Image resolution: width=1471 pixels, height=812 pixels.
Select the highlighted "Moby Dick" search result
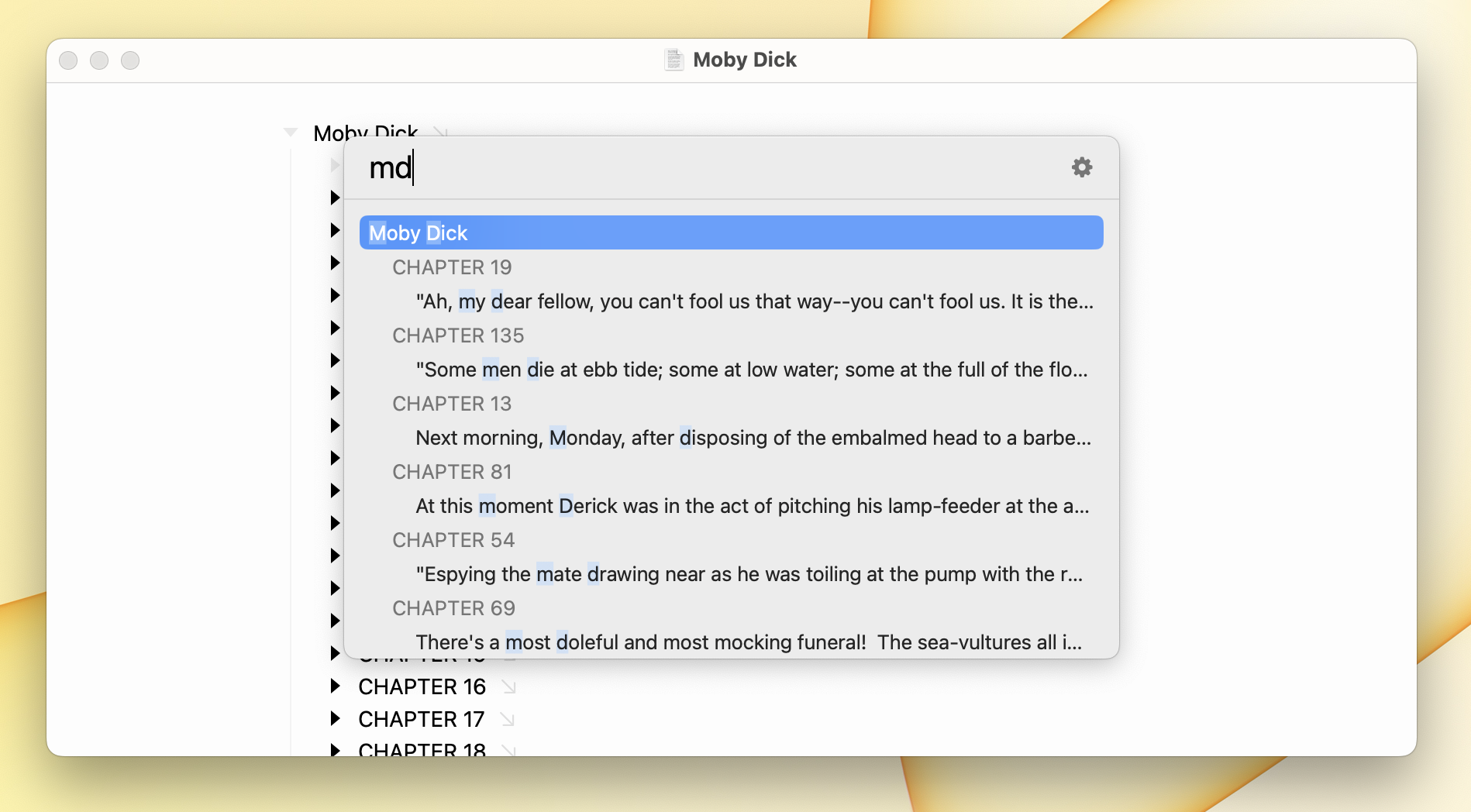[x=731, y=232]
